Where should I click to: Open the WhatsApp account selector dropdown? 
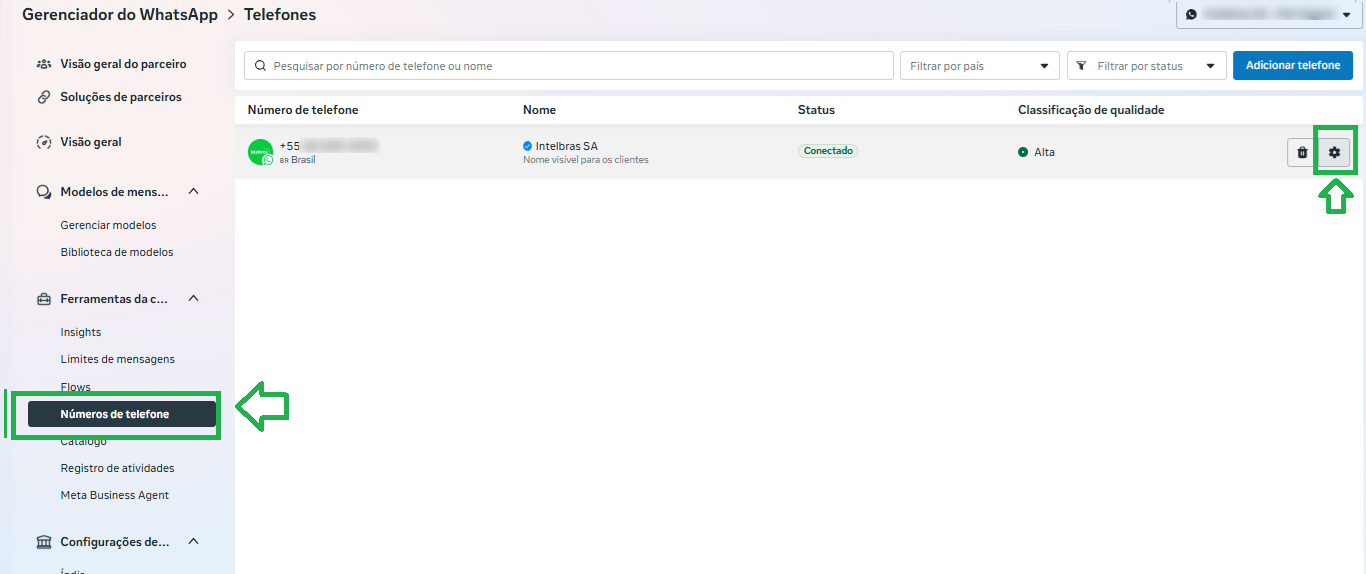point(1268,14)
